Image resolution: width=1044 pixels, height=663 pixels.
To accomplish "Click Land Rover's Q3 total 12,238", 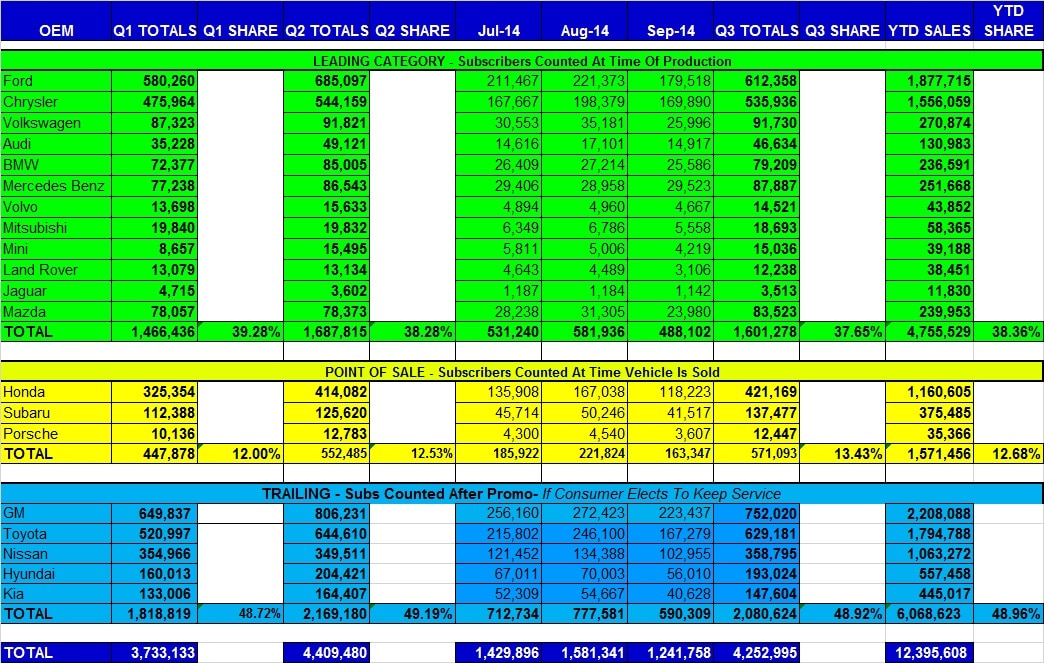I will (x=756, y=270).
